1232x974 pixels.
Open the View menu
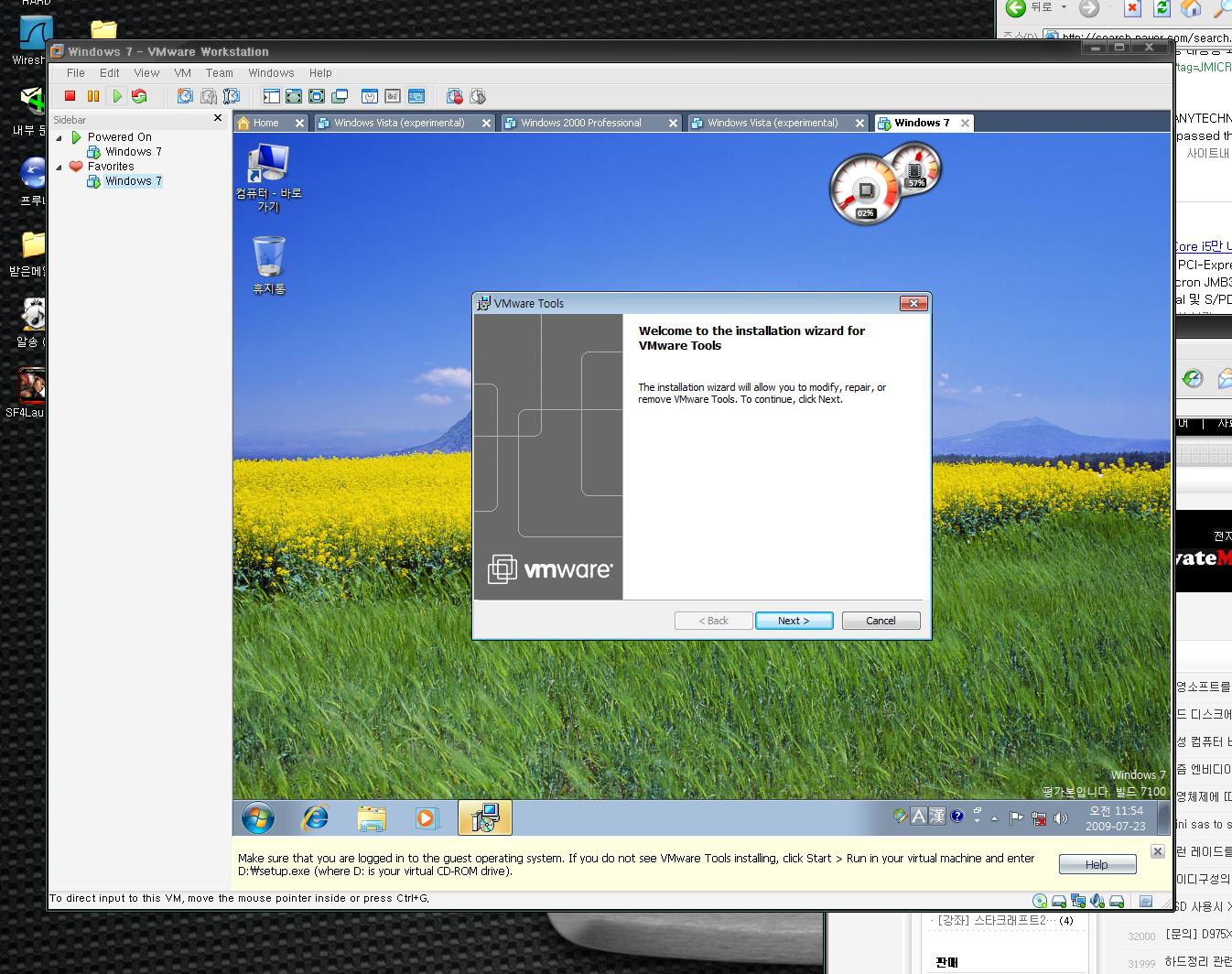tap(146, 73)
